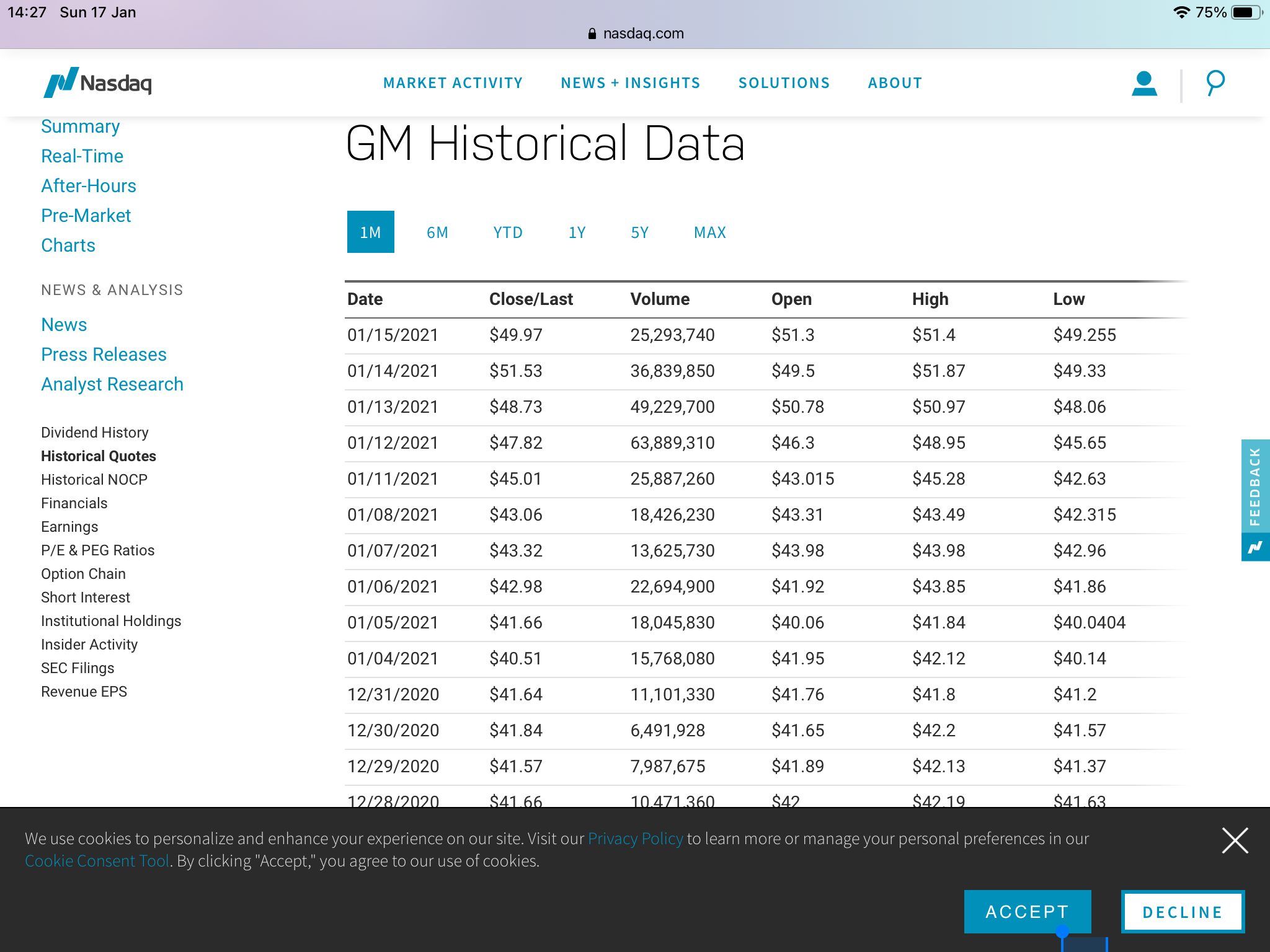Viewport: 1270px width, 952px height.
Task: Open the After-Hours link
Action: coord(89,186)
